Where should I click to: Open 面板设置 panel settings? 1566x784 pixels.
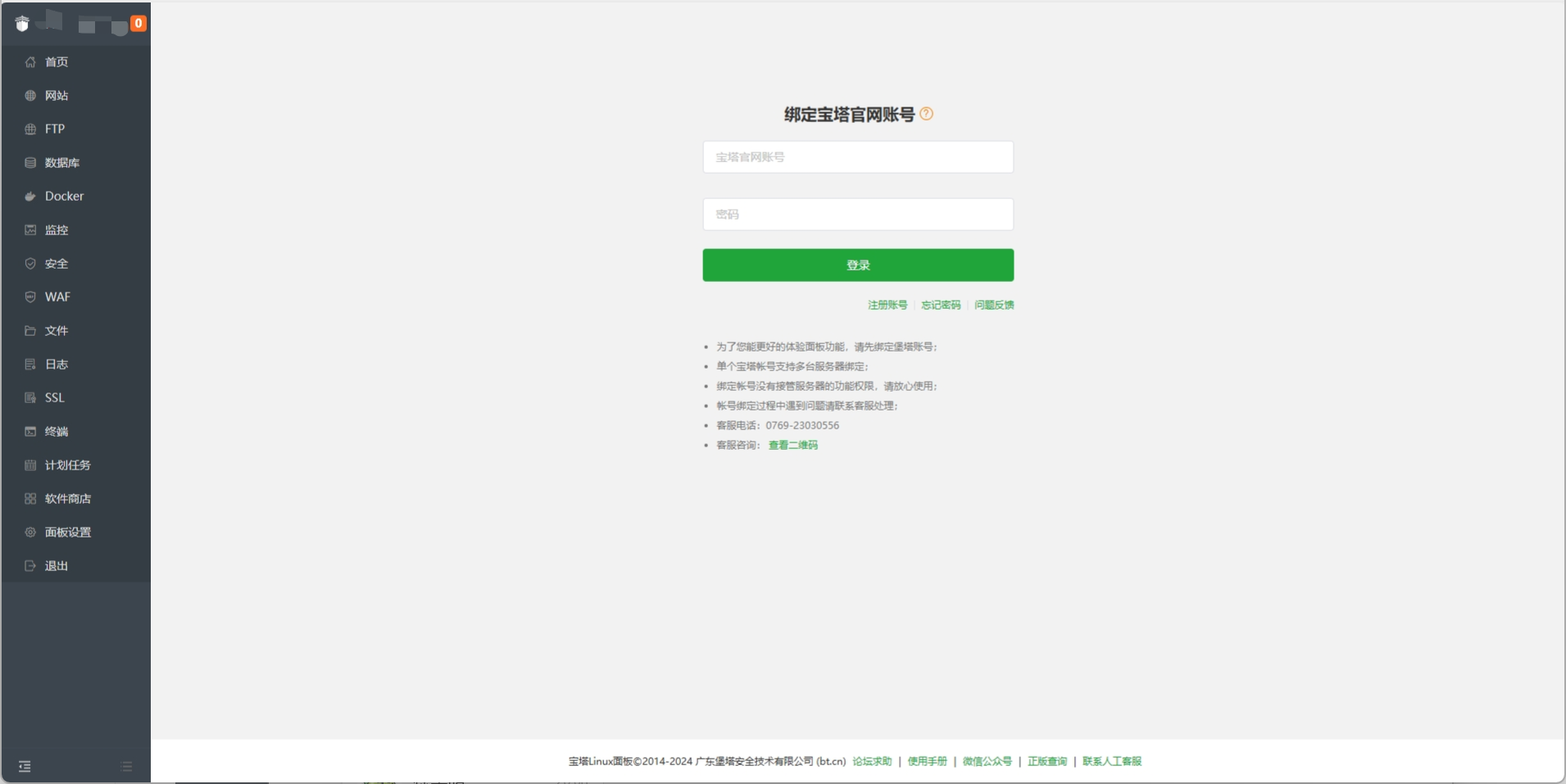(66, 532)
